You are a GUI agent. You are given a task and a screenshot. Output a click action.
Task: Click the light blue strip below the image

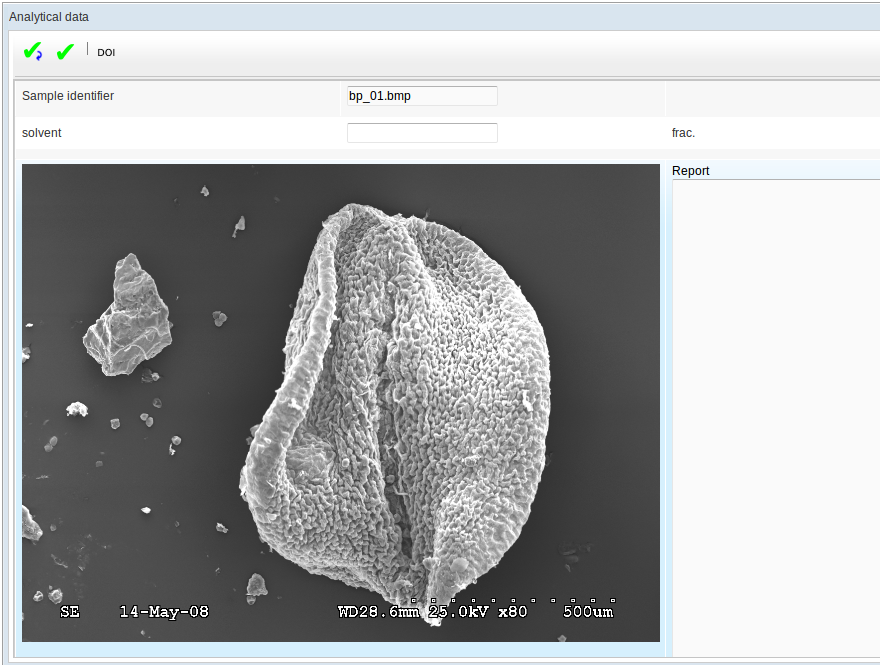[x=340, y=650]
